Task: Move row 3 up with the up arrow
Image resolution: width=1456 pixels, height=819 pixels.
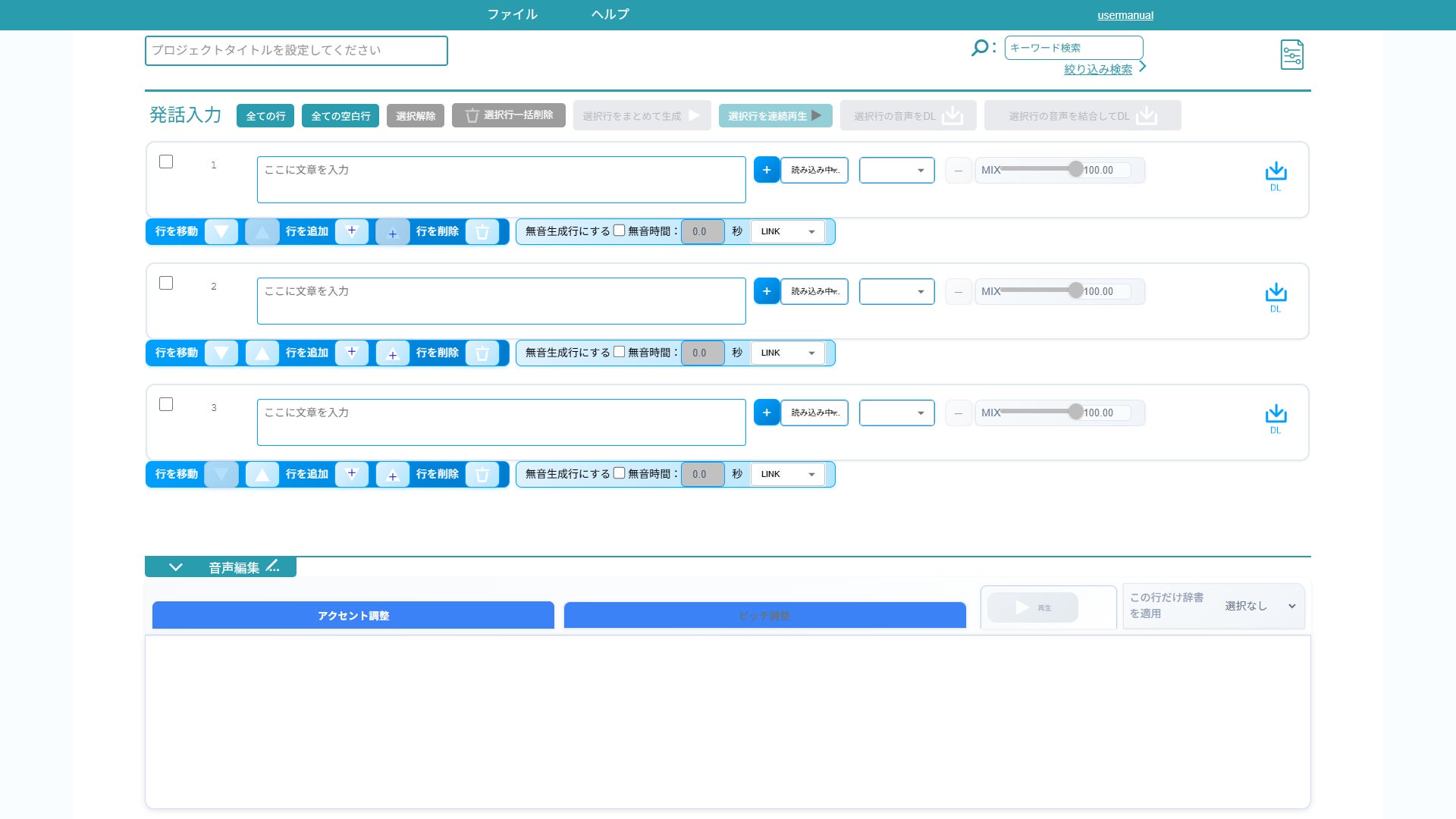Action: tap(262, 475)
